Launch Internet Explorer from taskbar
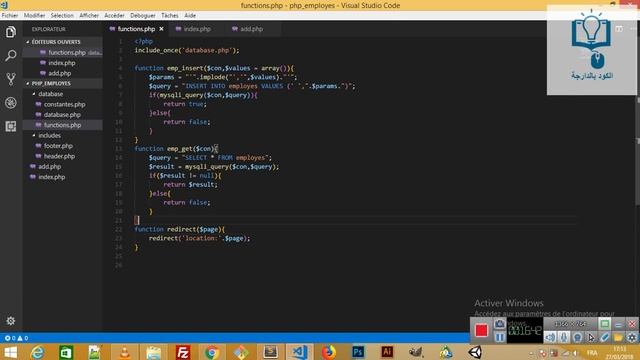640x360 pixels. tap(37, 352)
